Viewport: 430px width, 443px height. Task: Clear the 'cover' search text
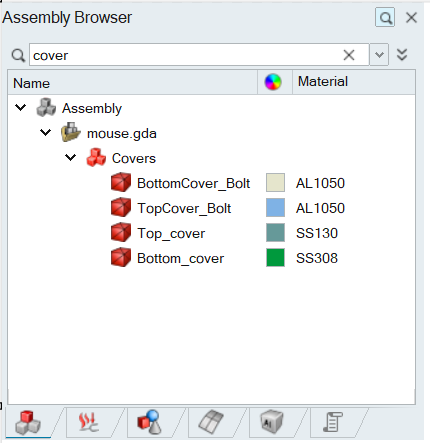point(349,55)
